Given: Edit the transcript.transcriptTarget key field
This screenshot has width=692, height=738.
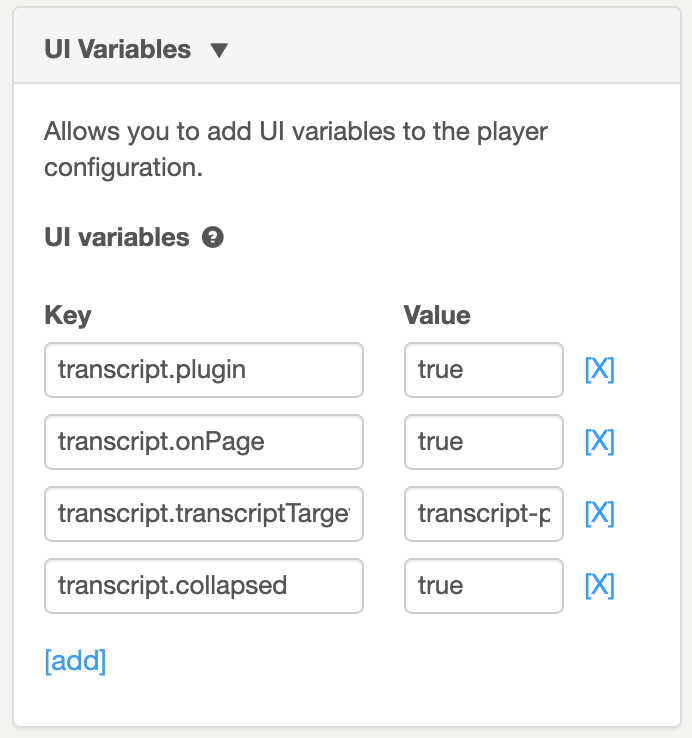Looking at the screenshot, I should pos(204,514).
